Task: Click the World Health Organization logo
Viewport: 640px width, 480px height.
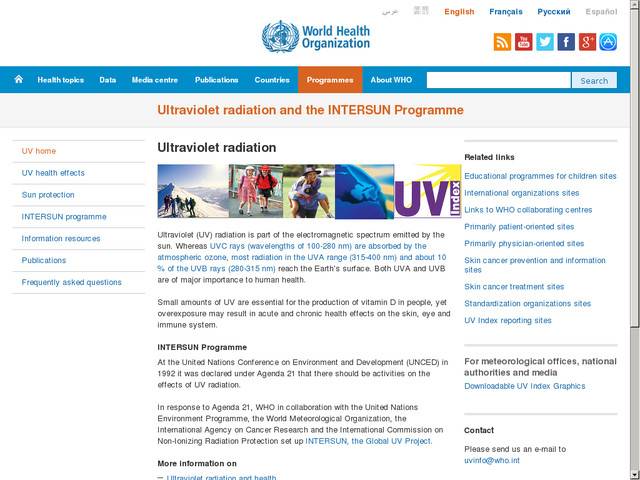Action: coord(316,37)
